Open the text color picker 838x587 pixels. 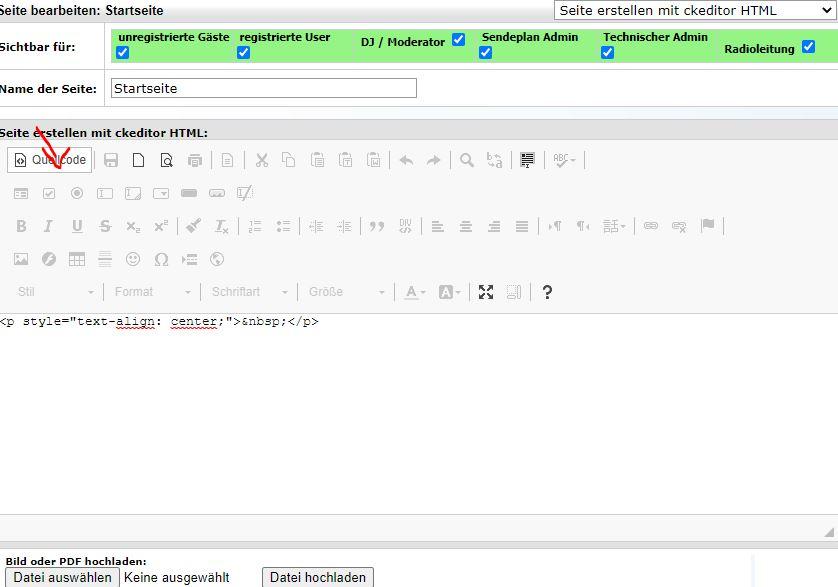point(415,292)
